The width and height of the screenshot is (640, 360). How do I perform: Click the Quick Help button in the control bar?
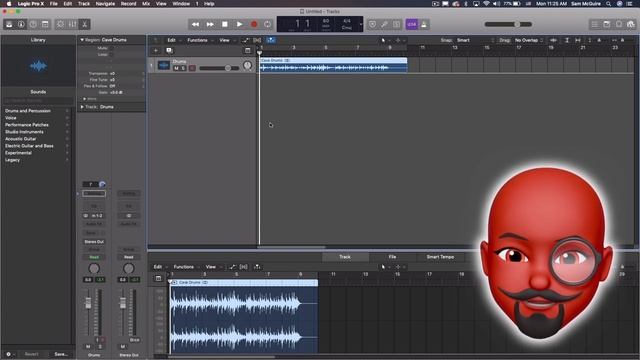click(33, 24)
